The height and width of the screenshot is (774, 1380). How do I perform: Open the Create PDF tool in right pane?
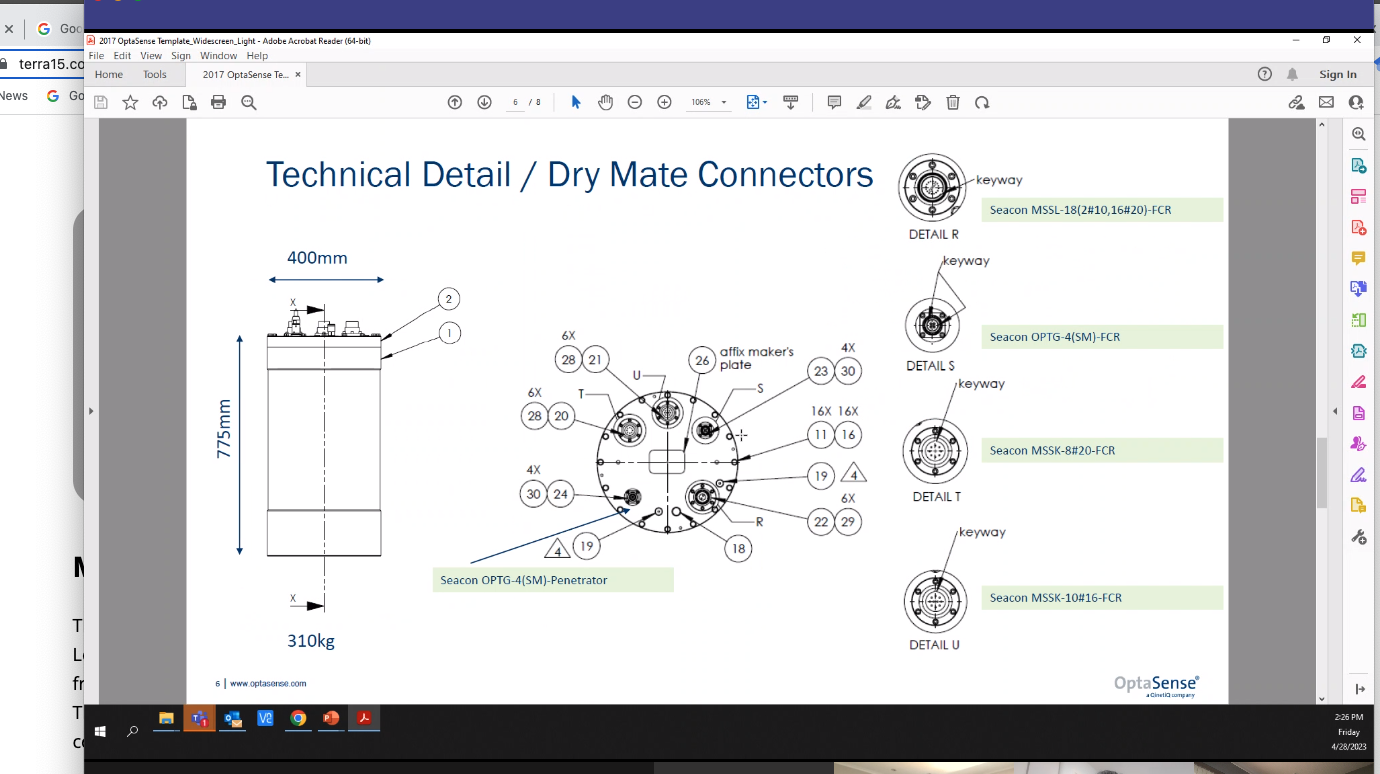point(1358,227)
